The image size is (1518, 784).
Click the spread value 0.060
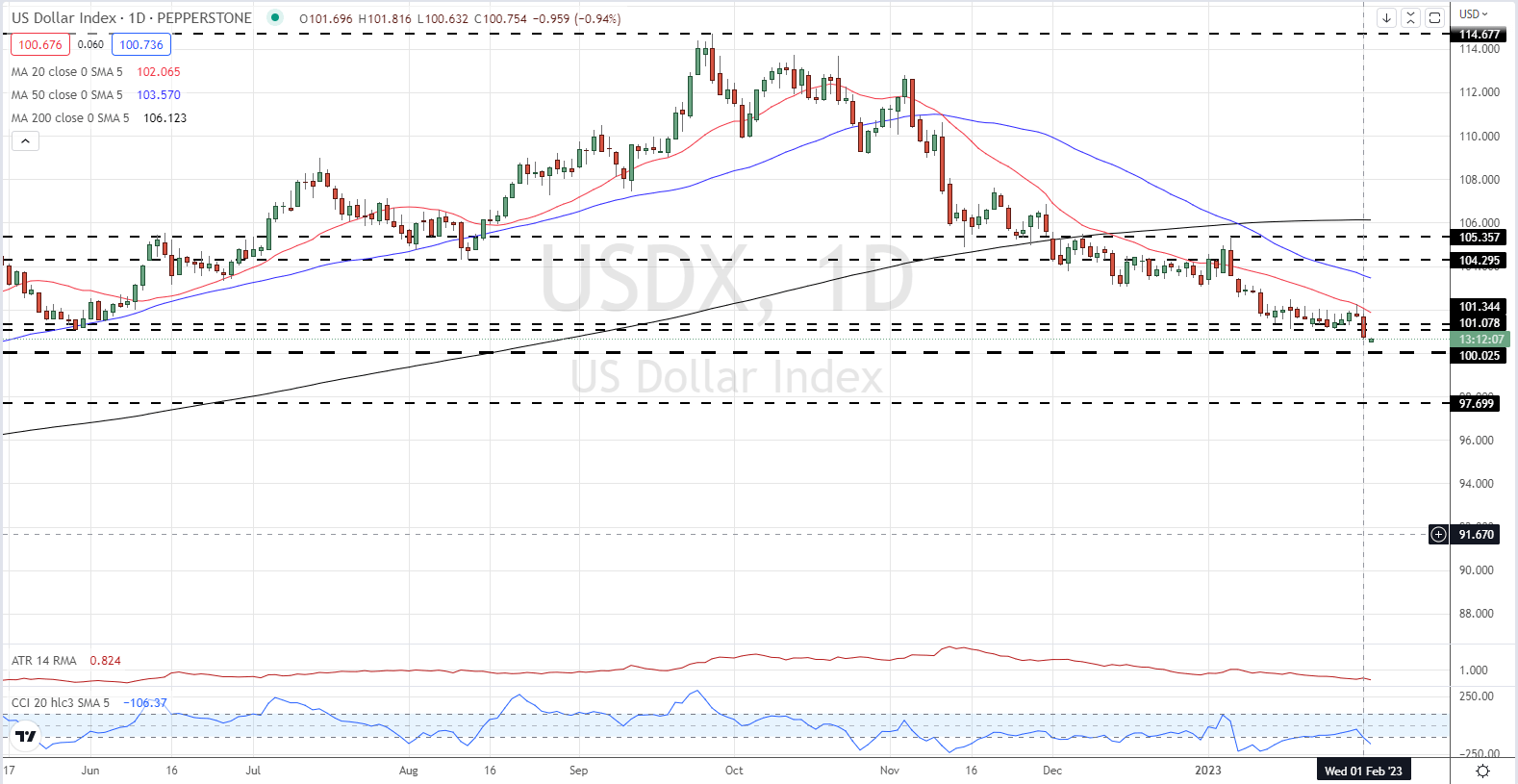pos(90,44)
